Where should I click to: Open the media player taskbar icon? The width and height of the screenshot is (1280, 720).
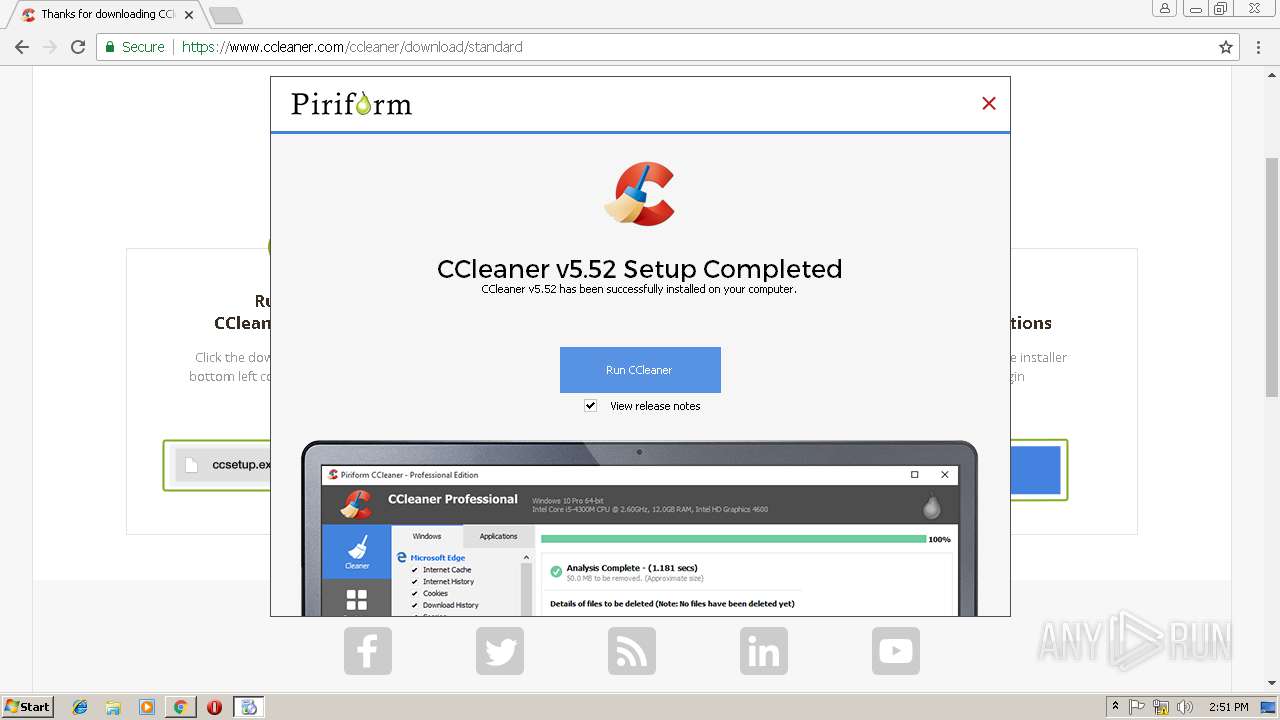click(147, 707)
